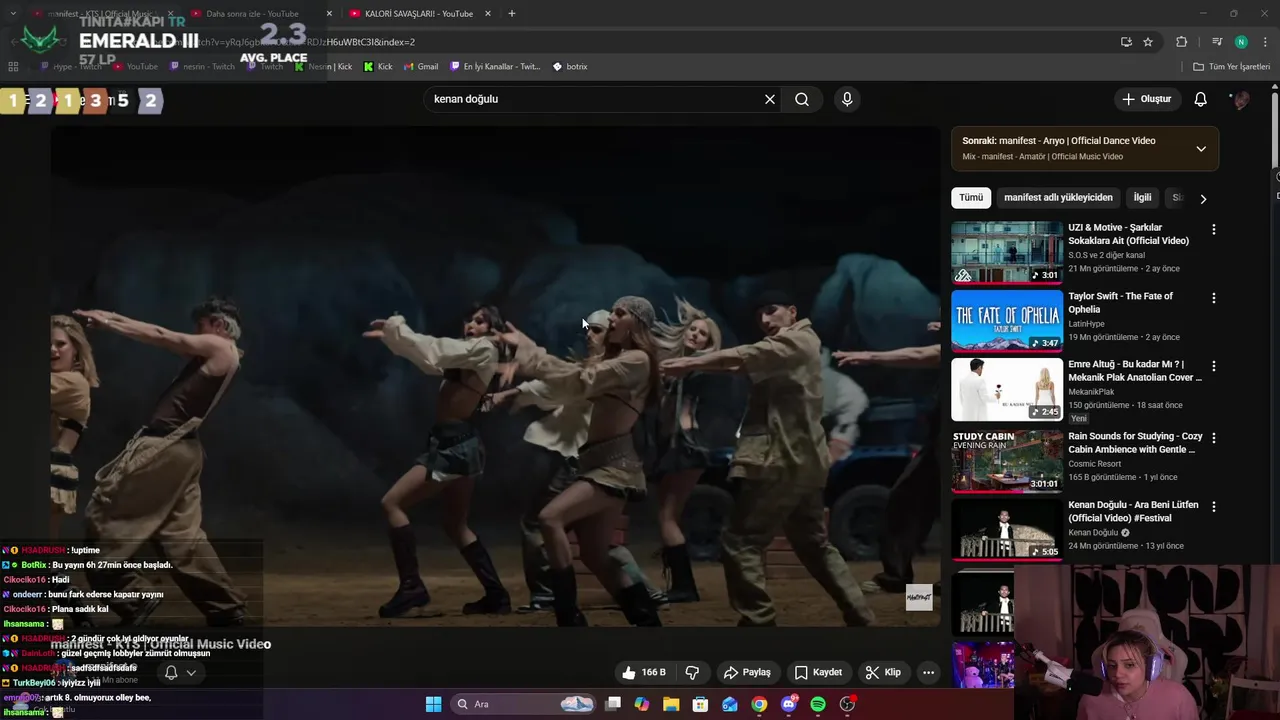Close the 'Daha sonra izle' tab
The width and height of the screenshot is (1280, 720).
coord(329,14)
